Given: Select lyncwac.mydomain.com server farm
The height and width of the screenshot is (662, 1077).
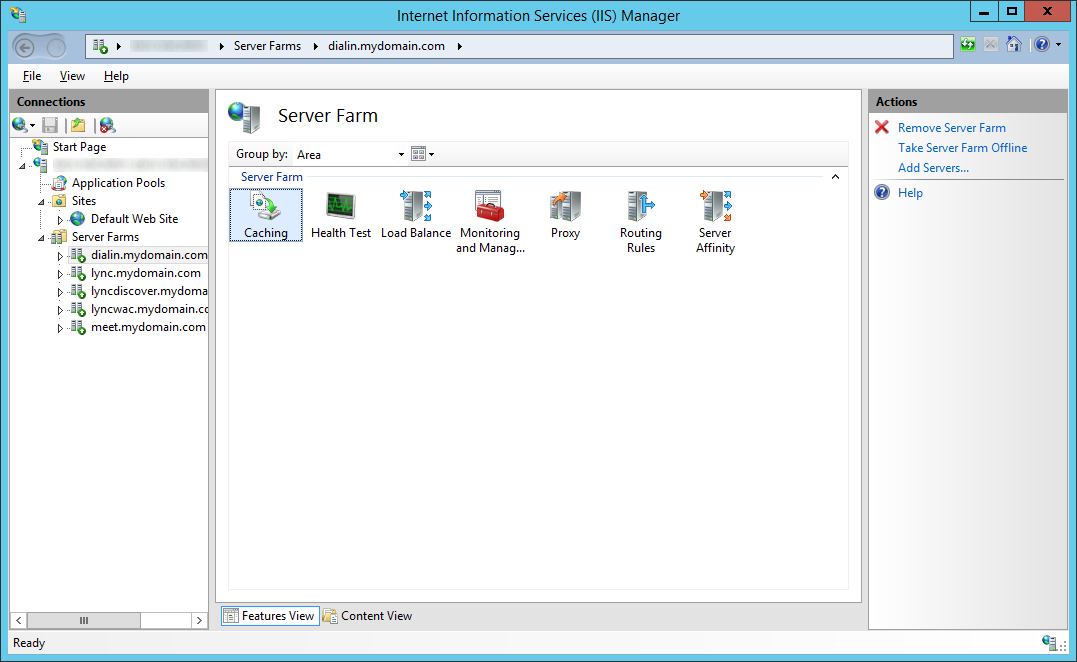Looking at the screenshot, I should 149,308.
